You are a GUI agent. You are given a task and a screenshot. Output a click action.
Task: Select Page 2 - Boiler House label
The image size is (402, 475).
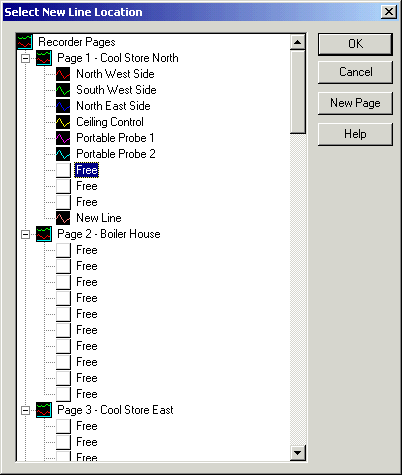(x=109, y=234)
